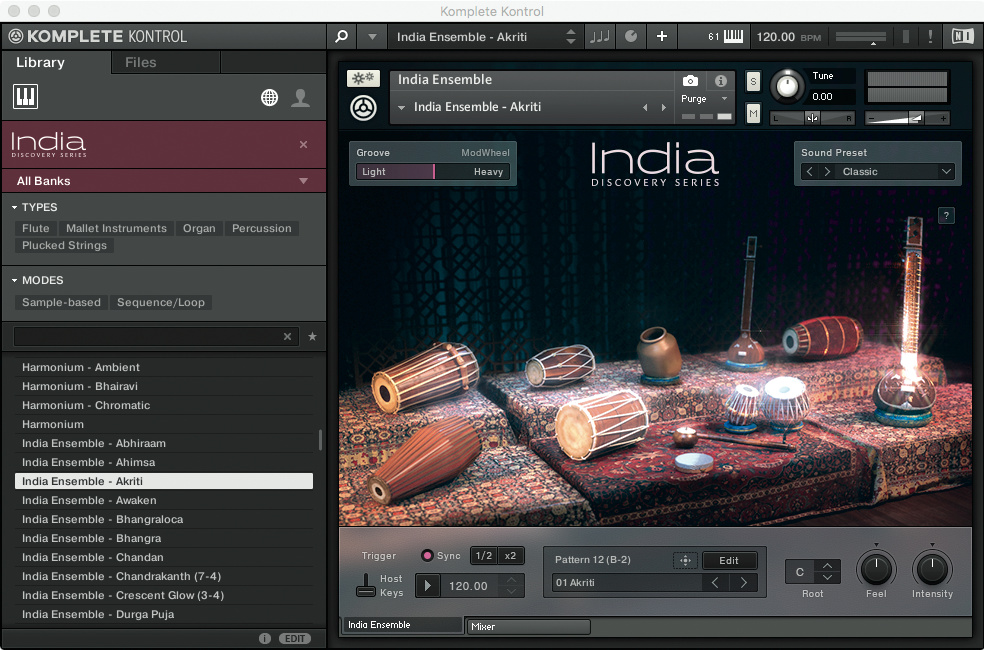Open factory content globe icon

(269, 97)
